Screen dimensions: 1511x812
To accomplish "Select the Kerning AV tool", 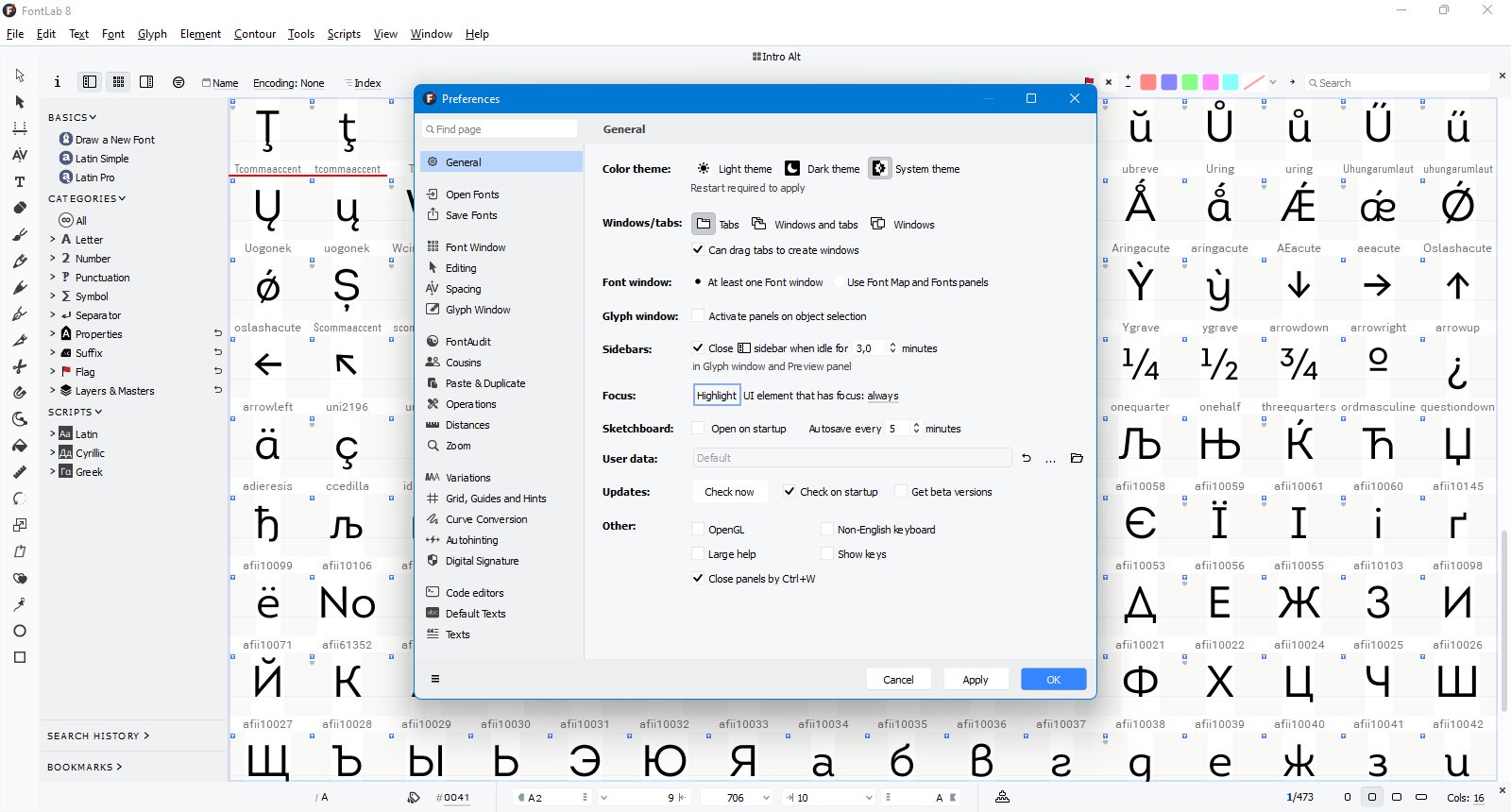I will pyautogui.click(x=20, y=154).
